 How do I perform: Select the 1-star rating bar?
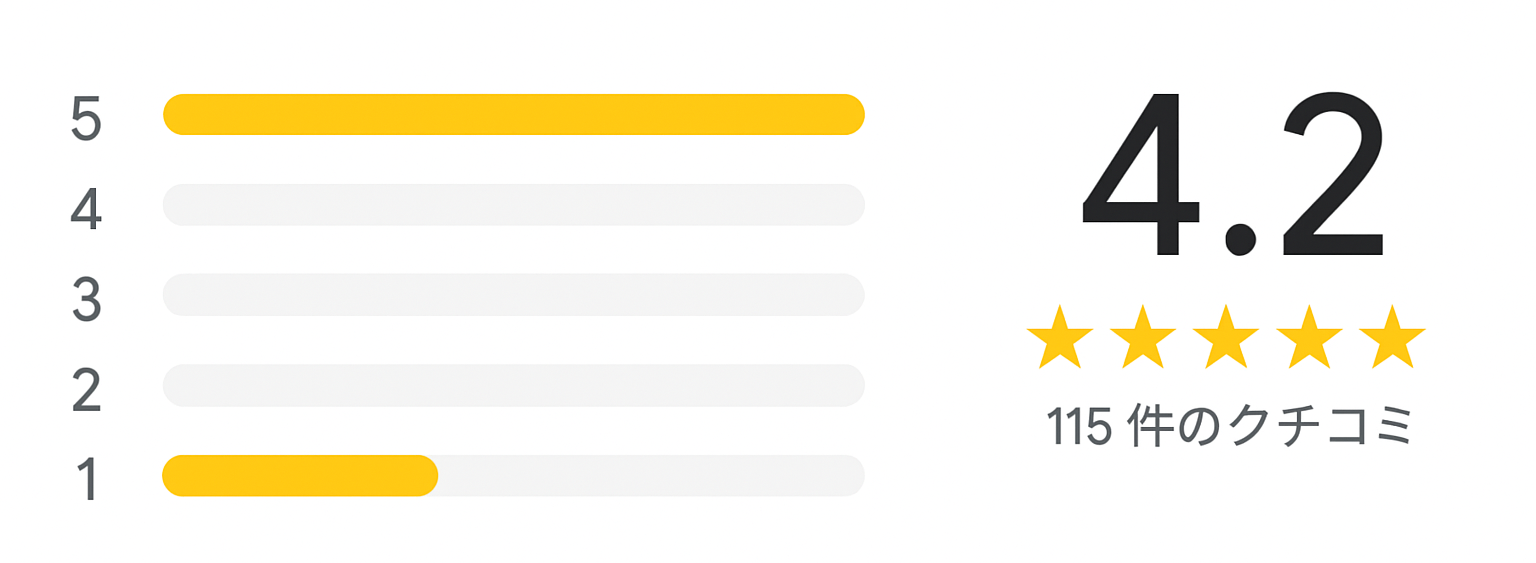click(513, 475)
